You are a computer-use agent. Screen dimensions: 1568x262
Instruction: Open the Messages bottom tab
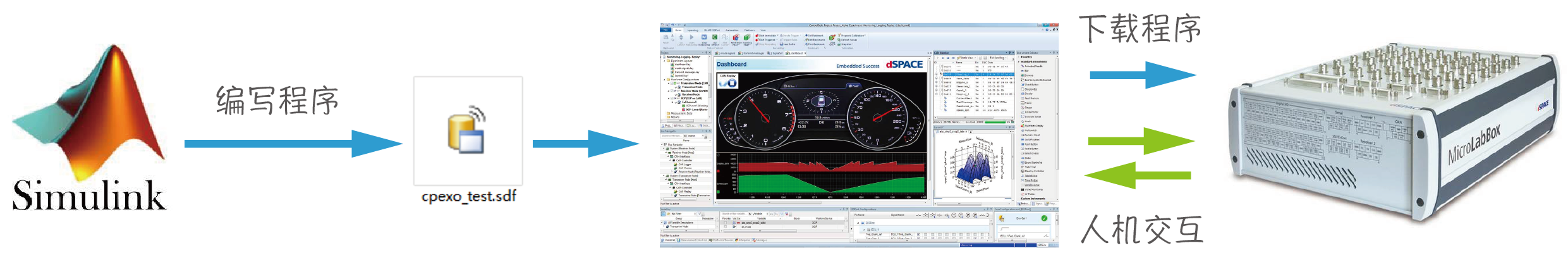point(760,240)
